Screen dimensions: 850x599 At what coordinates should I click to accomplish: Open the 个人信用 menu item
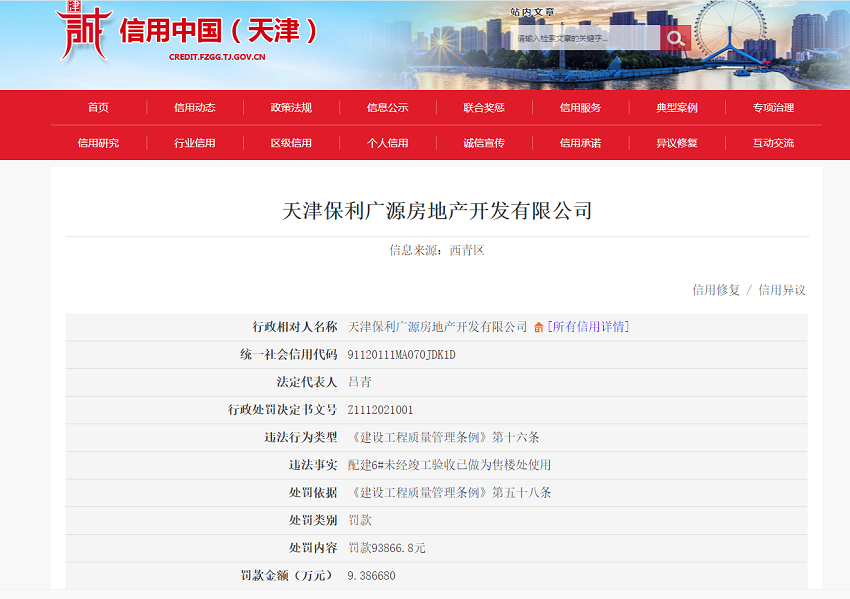point(388,143)
